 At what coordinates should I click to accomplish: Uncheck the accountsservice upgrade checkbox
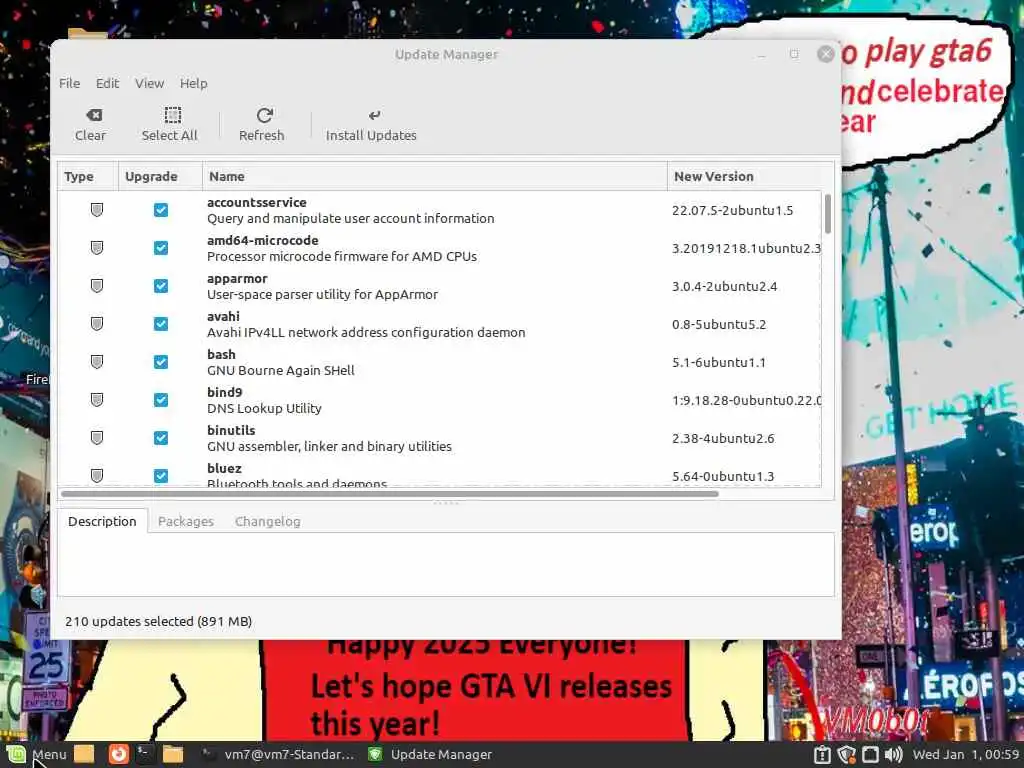coord(161,210)
